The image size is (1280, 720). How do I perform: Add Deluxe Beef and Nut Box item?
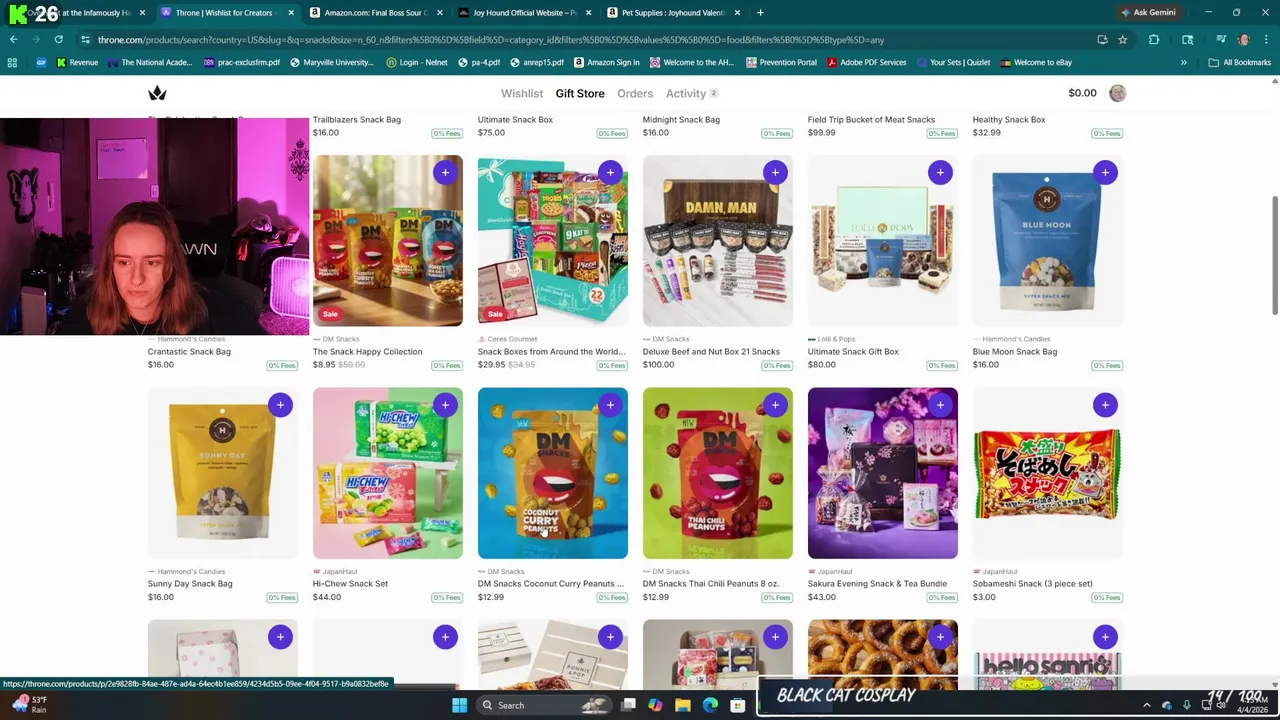(775, 172)
